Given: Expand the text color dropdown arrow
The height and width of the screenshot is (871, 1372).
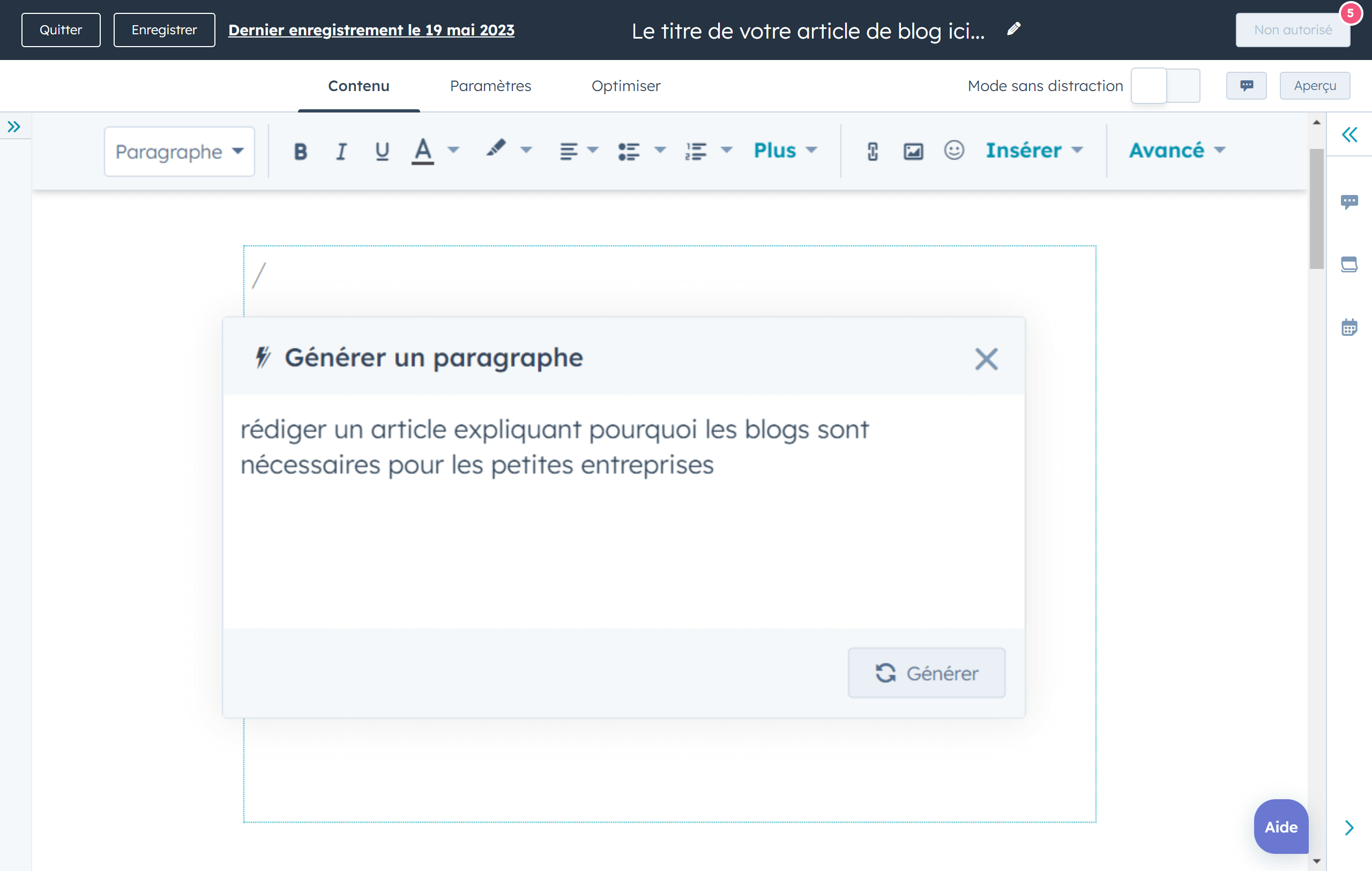Looking at the screenshot, I should point(453,151).
